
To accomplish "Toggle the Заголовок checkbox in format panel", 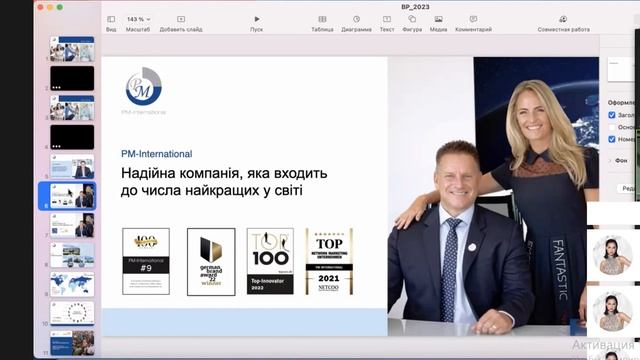I will (x=611, y=115).
